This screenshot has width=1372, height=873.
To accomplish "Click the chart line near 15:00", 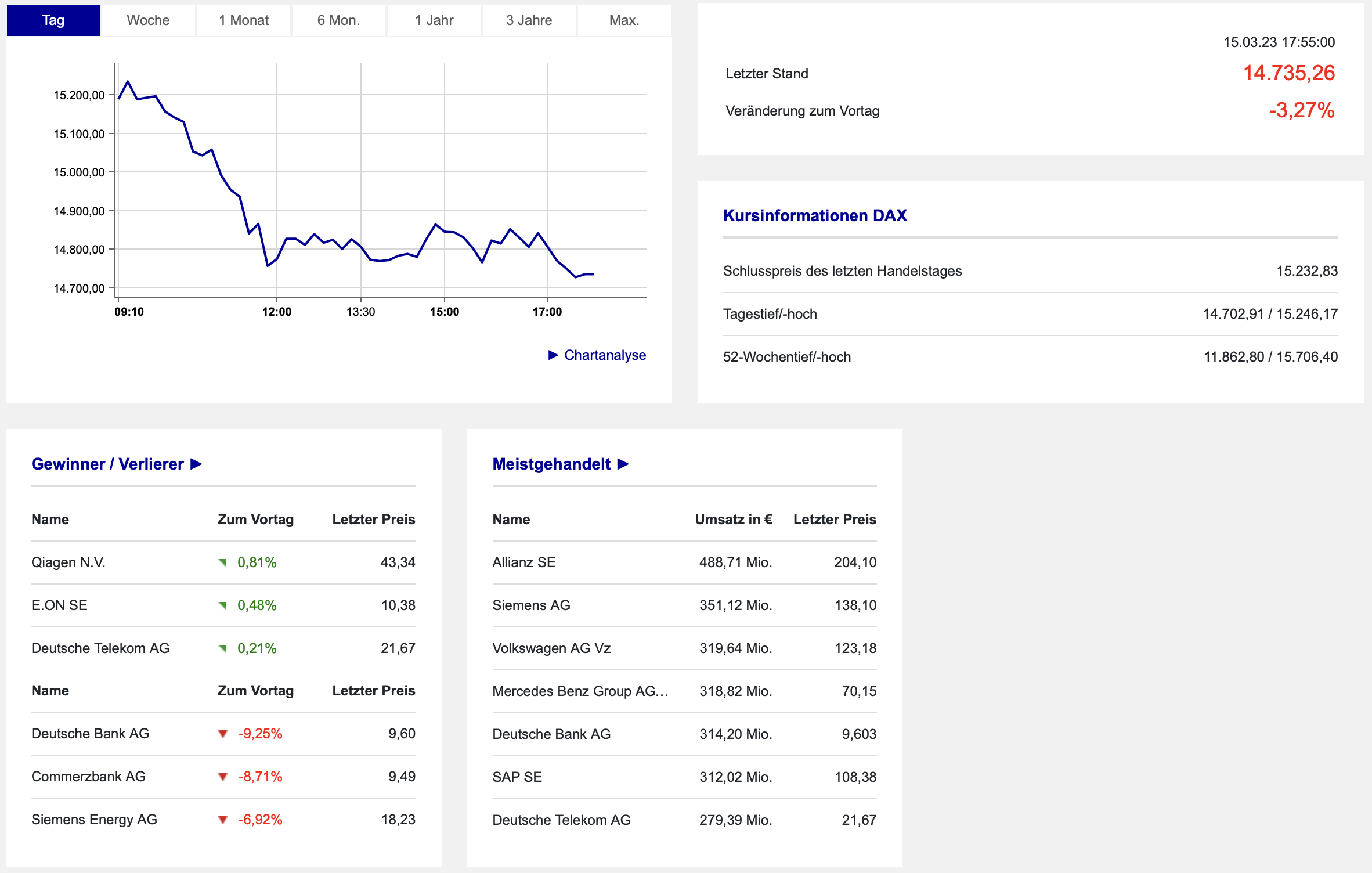I will point(445,232).
